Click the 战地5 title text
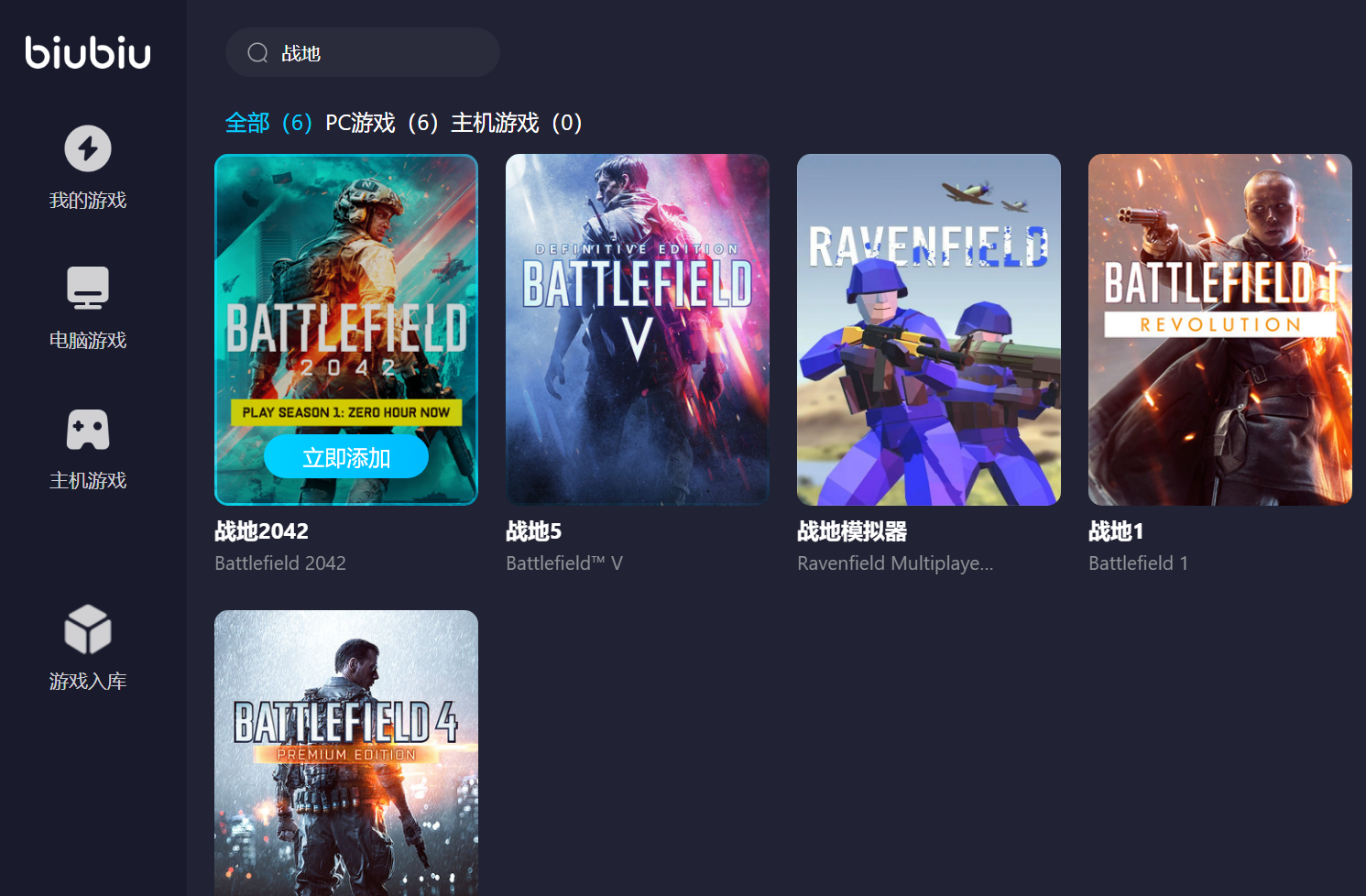This screenshot has height=896, width=1366. [533, 531]
